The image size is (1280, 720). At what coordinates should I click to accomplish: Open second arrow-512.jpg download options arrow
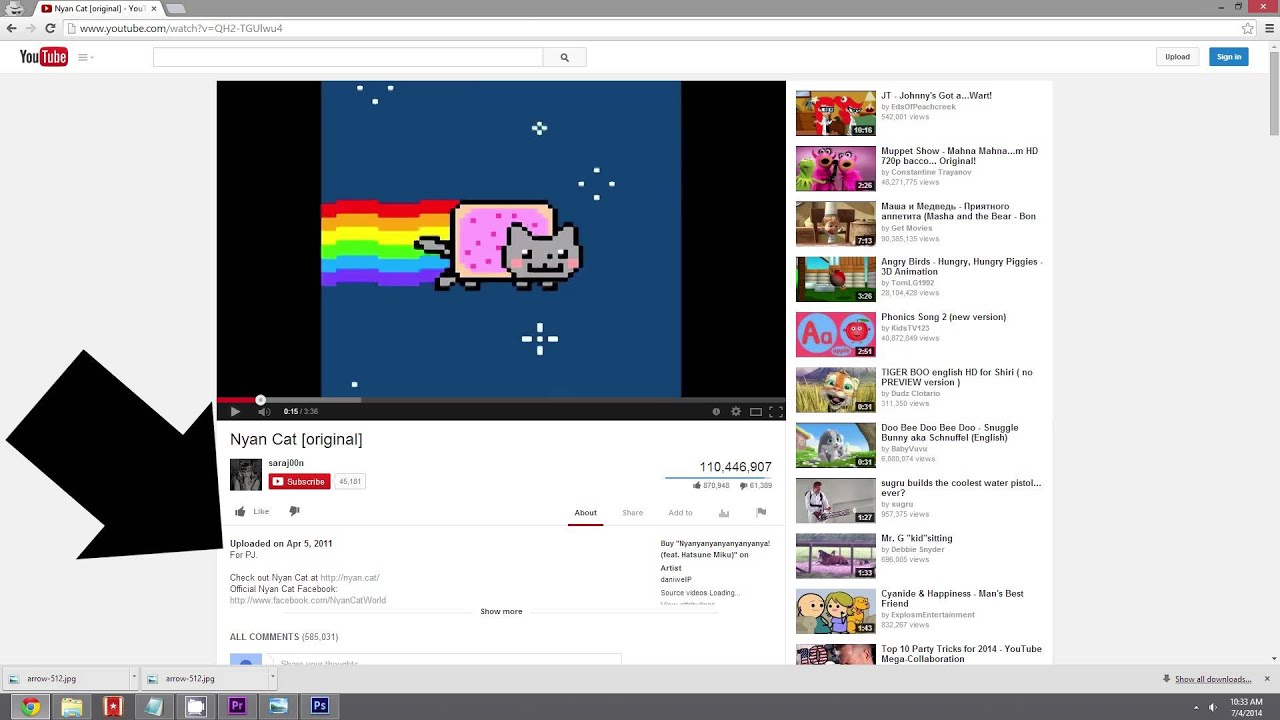tap(272, 678)
